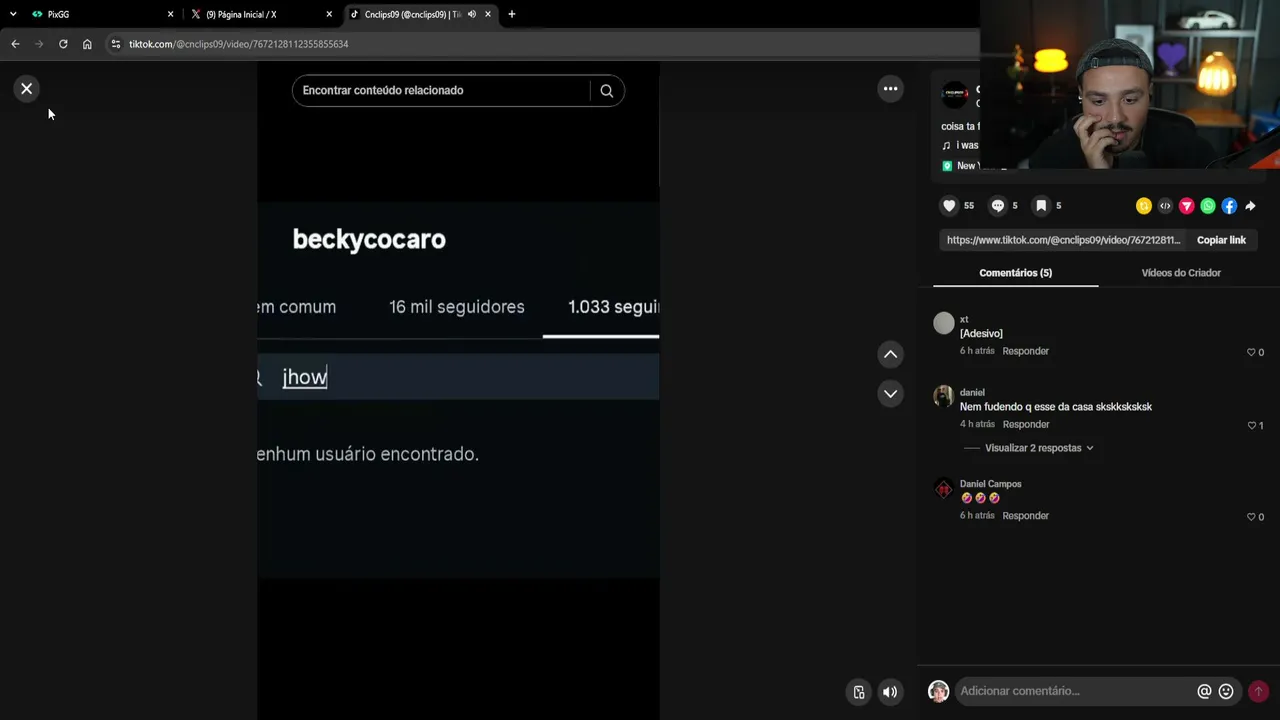
Task: Switch to the PixGG tab
Action: coord(102,14)
